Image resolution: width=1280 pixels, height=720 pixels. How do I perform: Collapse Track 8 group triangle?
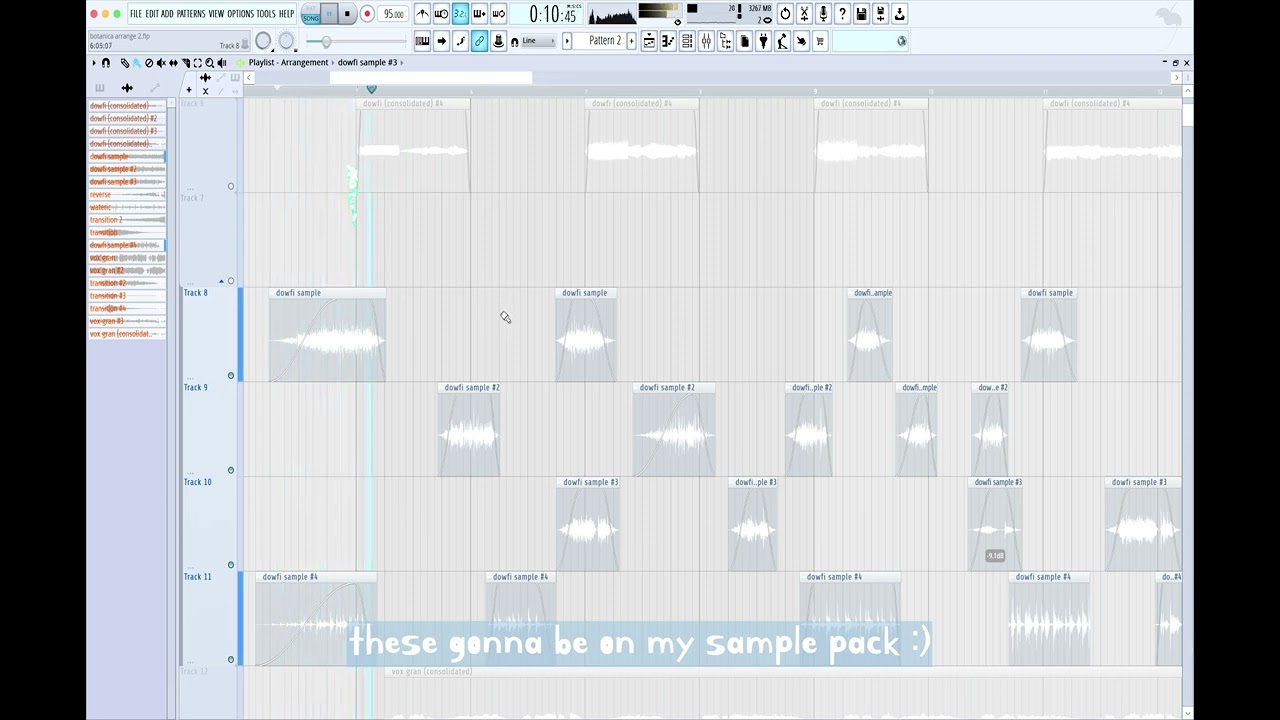[222, 282]
